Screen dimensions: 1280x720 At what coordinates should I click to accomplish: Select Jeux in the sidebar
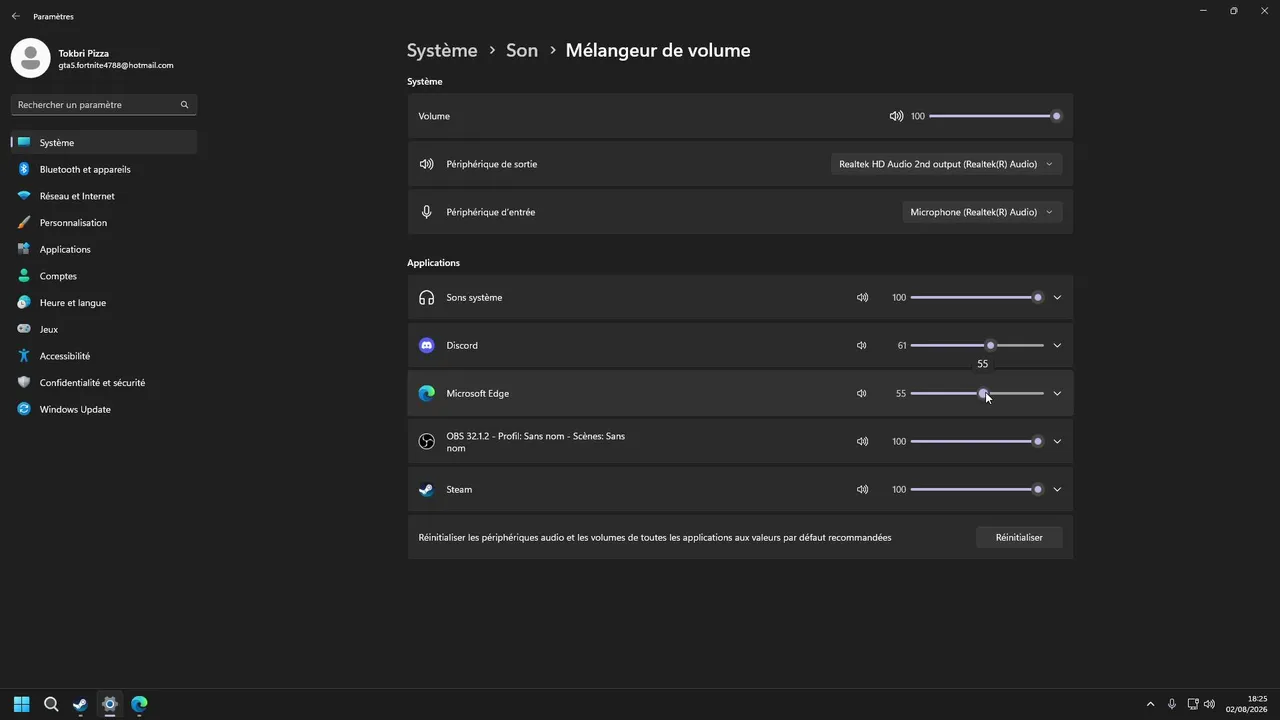pos(104,329)
